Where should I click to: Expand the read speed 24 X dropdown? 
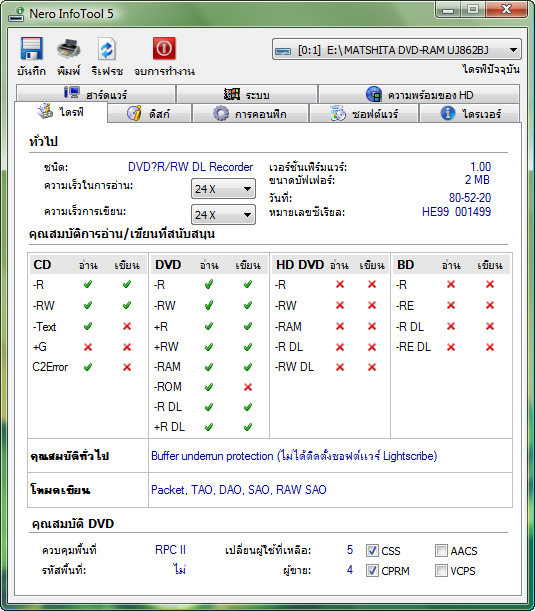click(x=223, y=189)
